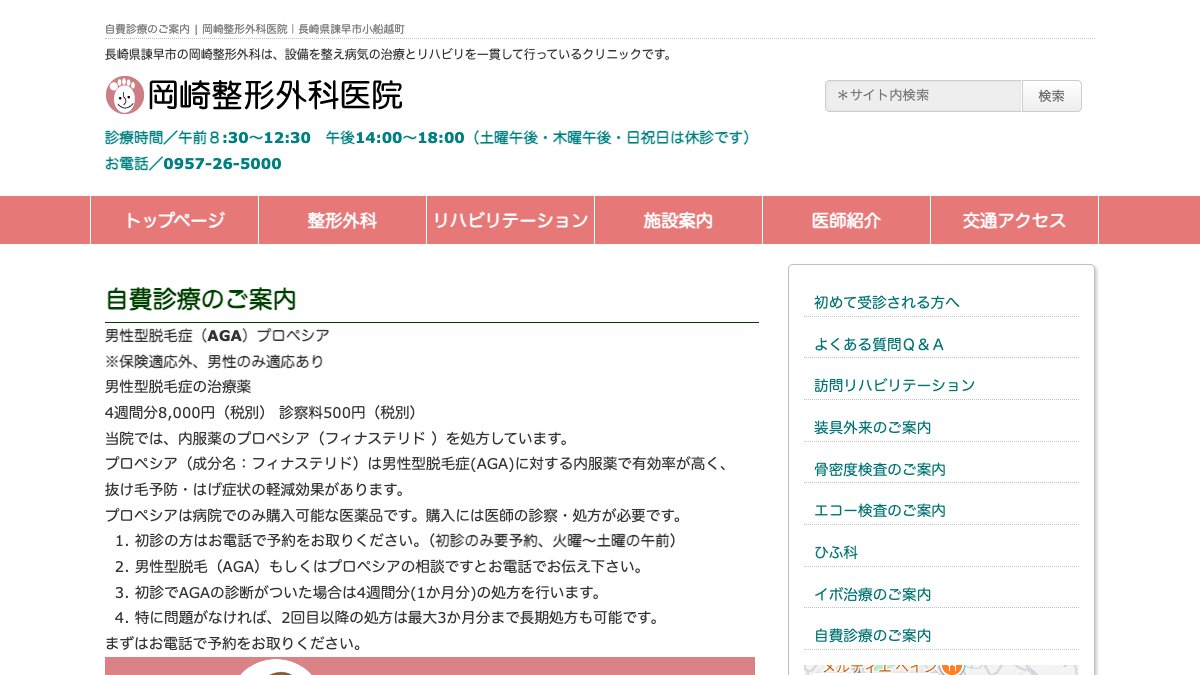Click phone number 0957-26-5000
This screenshot has width=1200, height=675.
pos(222,164)
